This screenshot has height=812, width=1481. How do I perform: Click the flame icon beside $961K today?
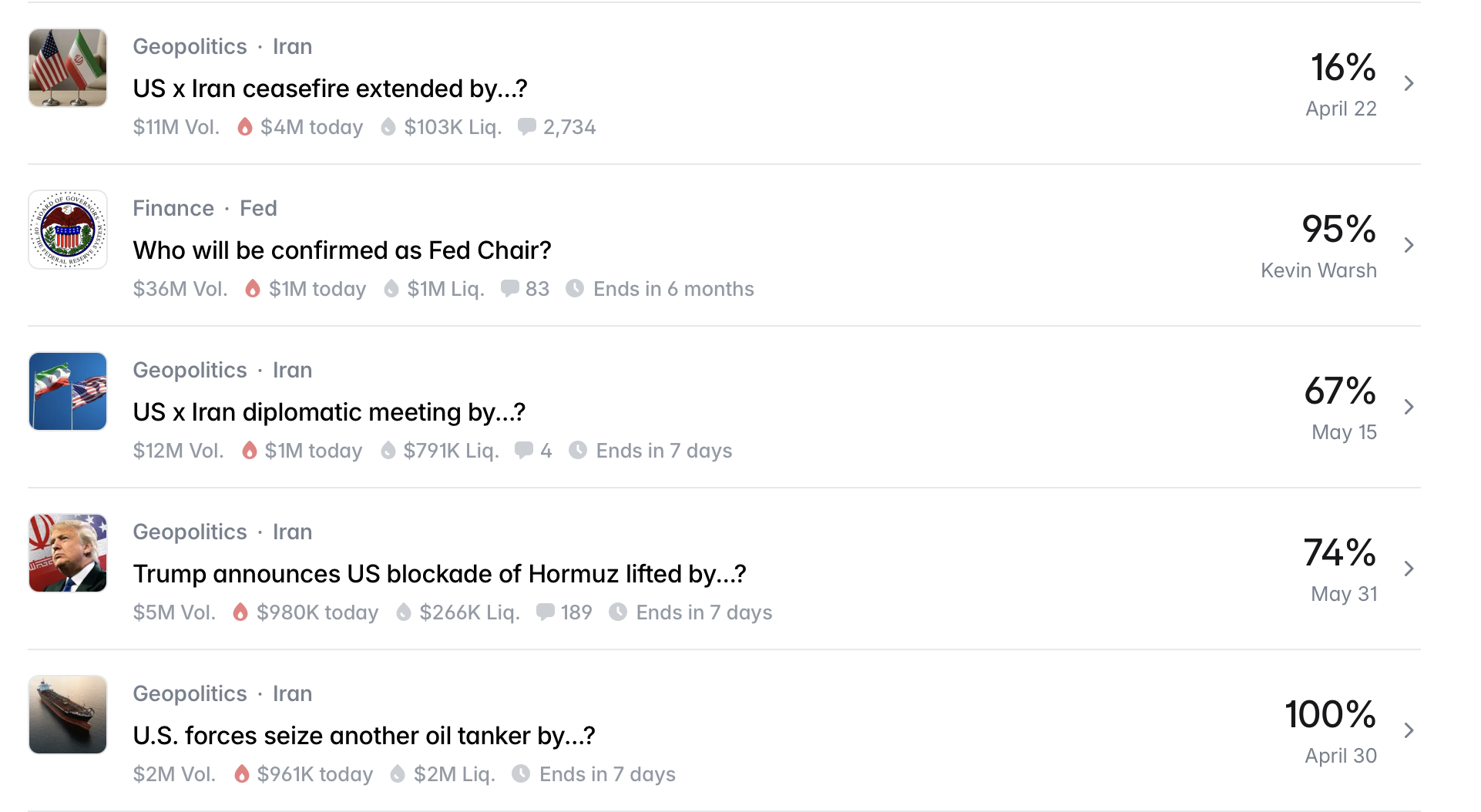coord(242,773)
